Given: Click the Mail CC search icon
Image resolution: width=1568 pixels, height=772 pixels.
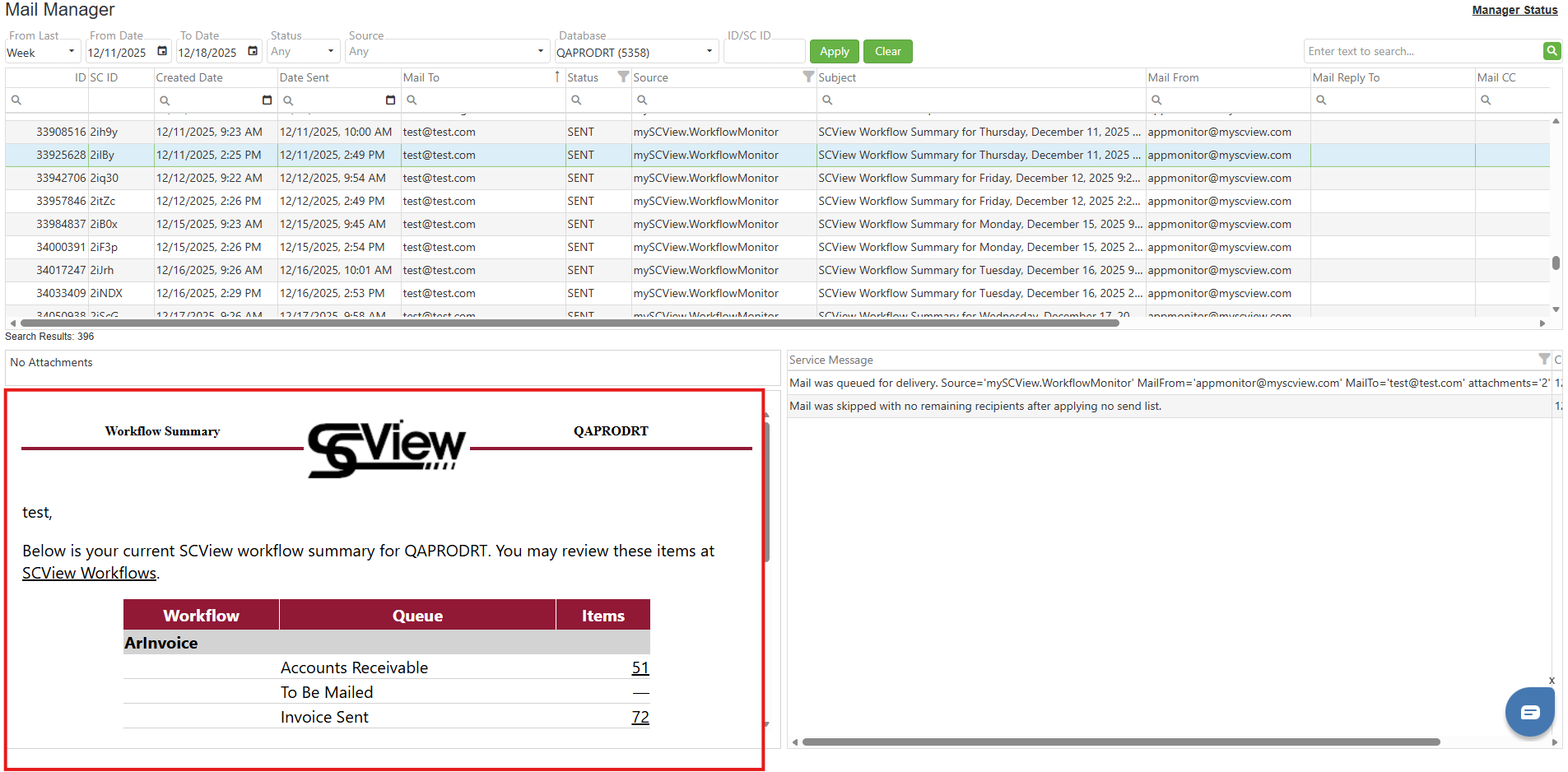Looking at the screenshot, I should click(x=1486, y=100).
